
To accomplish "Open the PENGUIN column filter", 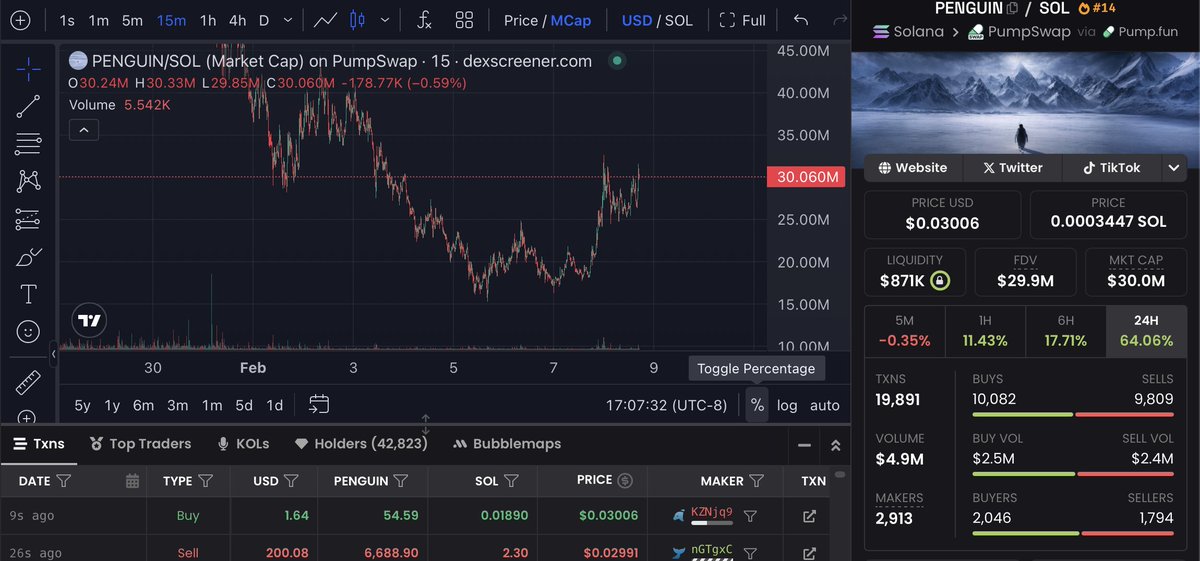I will [401, 481].
